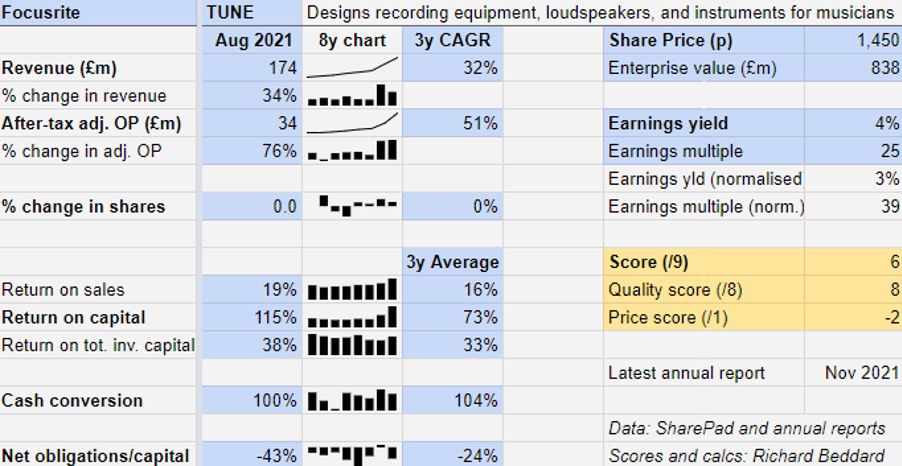Click the Score (/9) label
Image resolution: width=902 pixels, height=466 pixels.
[x=648, y=262]
